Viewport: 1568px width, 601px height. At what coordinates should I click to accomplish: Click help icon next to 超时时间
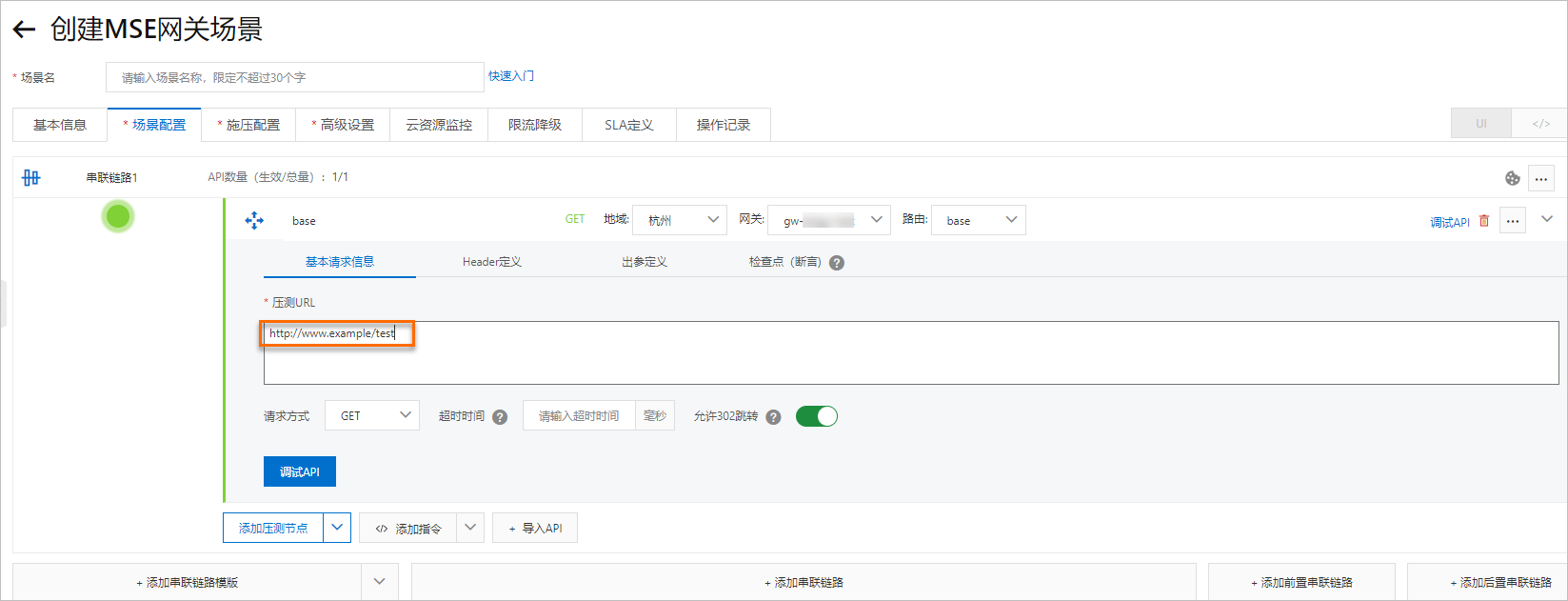(x=500, y=417)
